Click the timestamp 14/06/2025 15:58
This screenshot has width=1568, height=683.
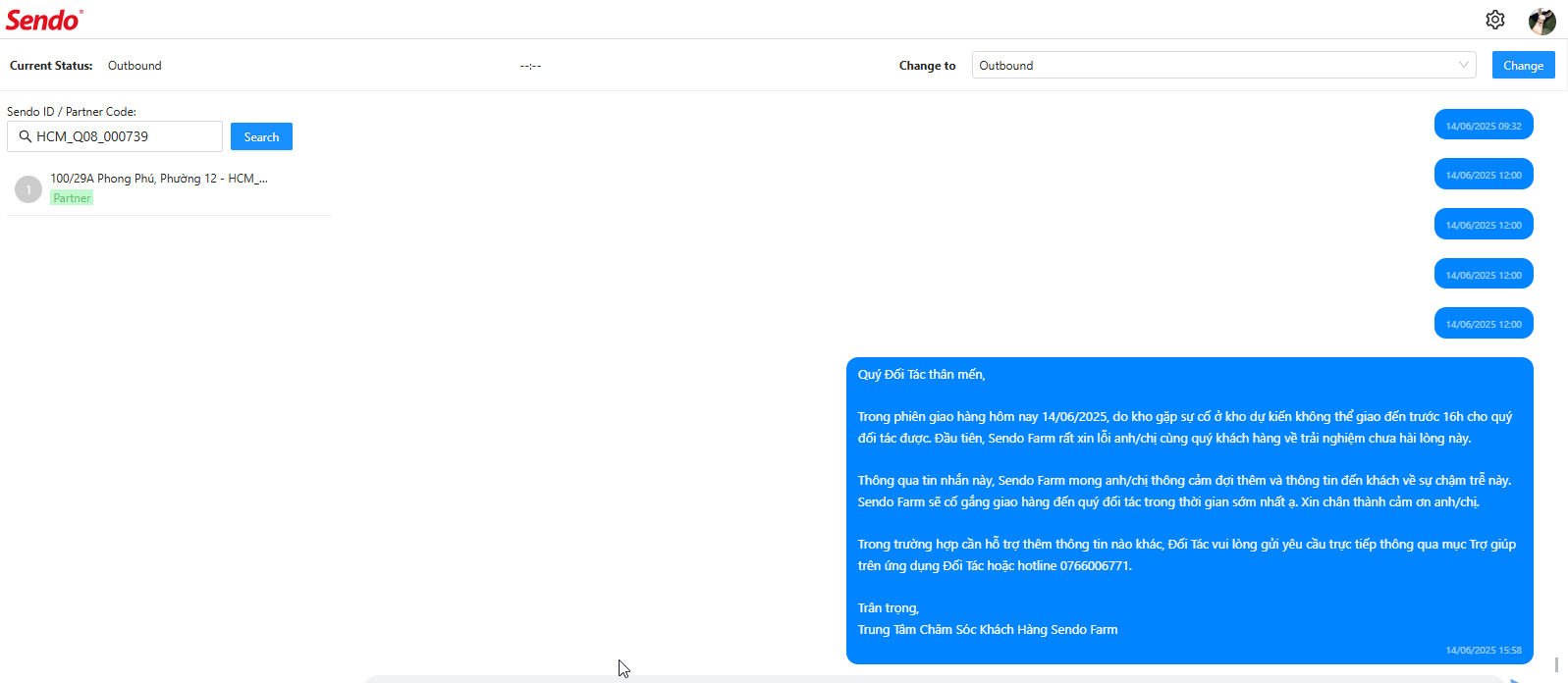[x=1484, y=650]
